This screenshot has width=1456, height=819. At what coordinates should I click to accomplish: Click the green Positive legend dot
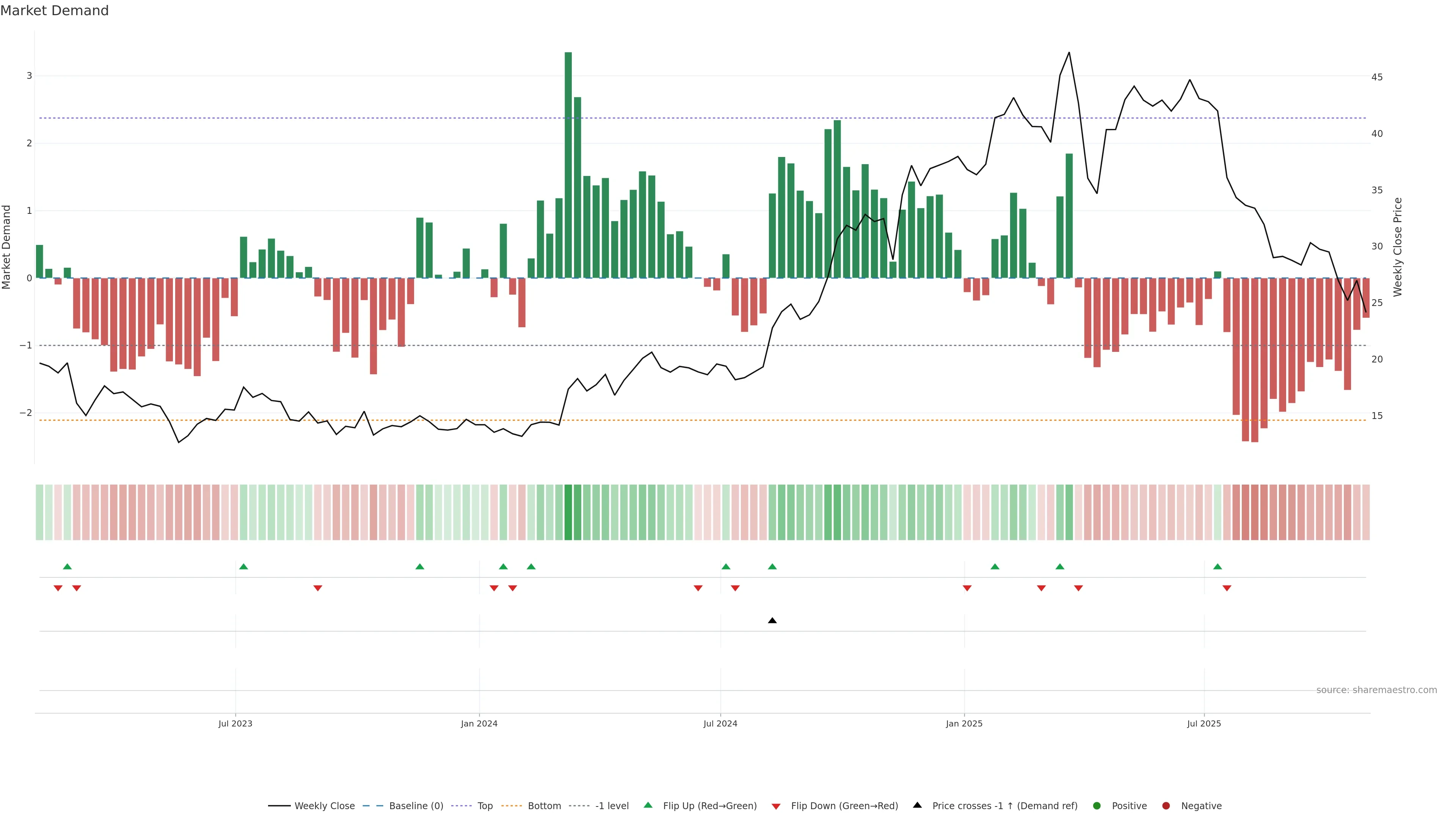[x=1097, y=805]
